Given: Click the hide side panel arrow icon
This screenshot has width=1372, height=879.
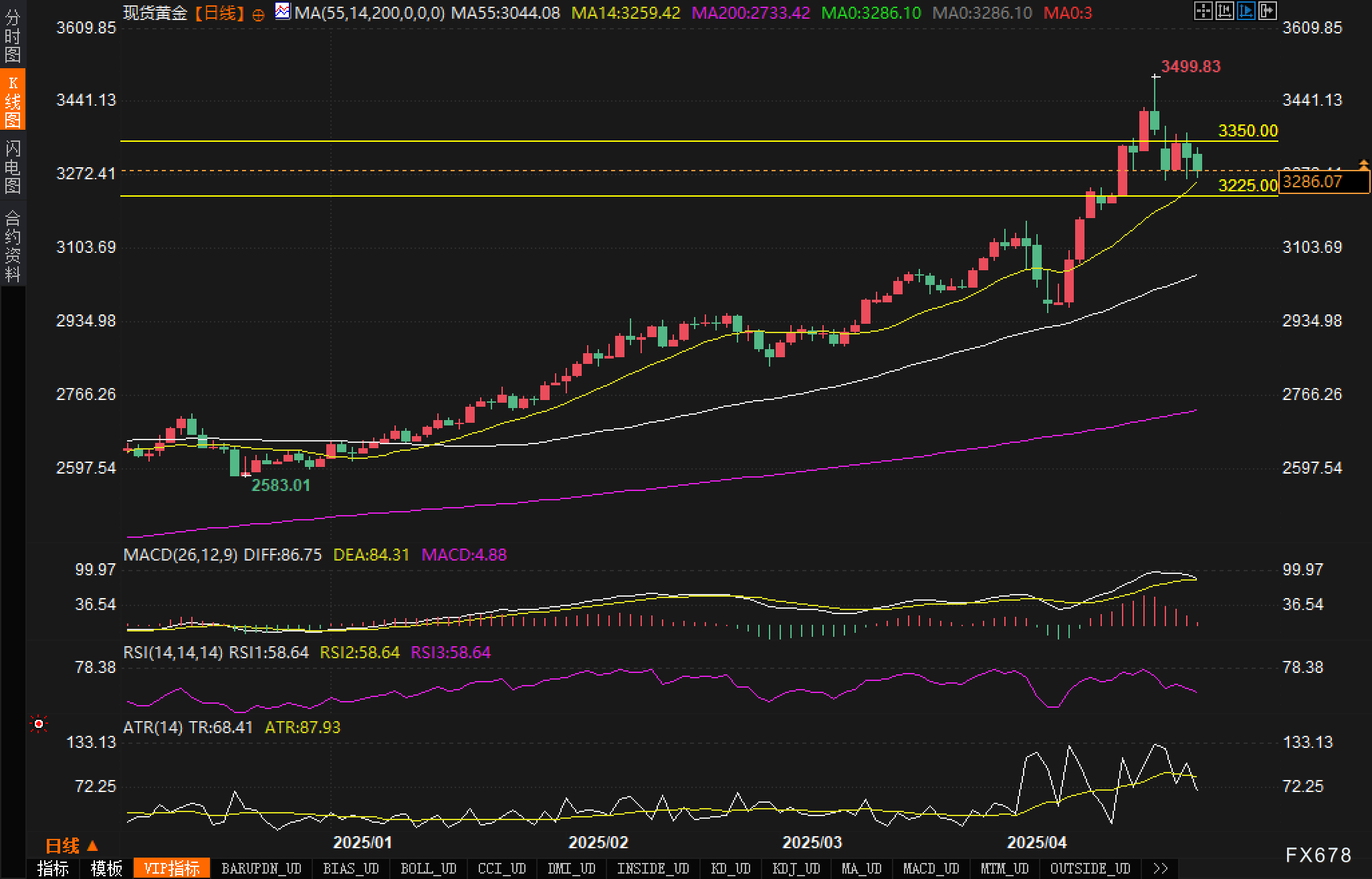Looking at the screenshot, I should click(x=1267, y=11).
